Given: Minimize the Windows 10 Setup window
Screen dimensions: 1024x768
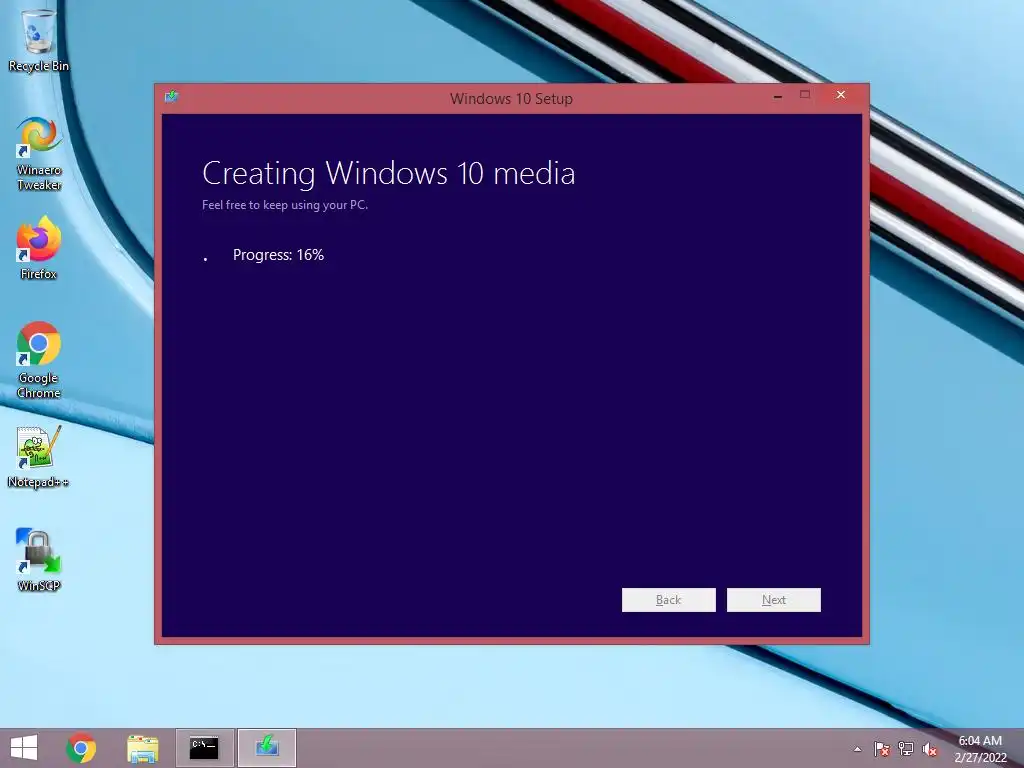Looking at the screenshot, I should coord(778,96).
